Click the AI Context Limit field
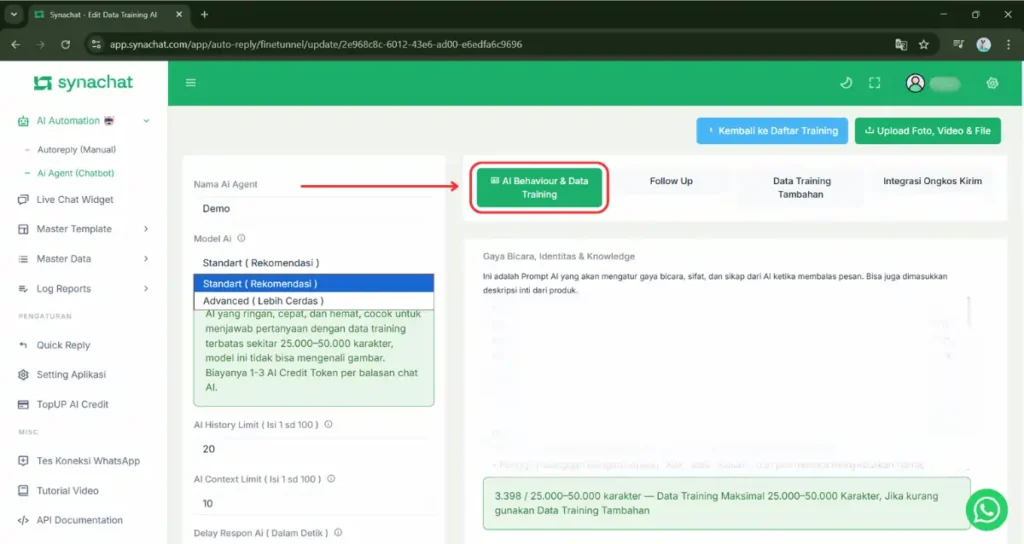1024x544 pixels. pyautogui.click(x=313, y=503)
